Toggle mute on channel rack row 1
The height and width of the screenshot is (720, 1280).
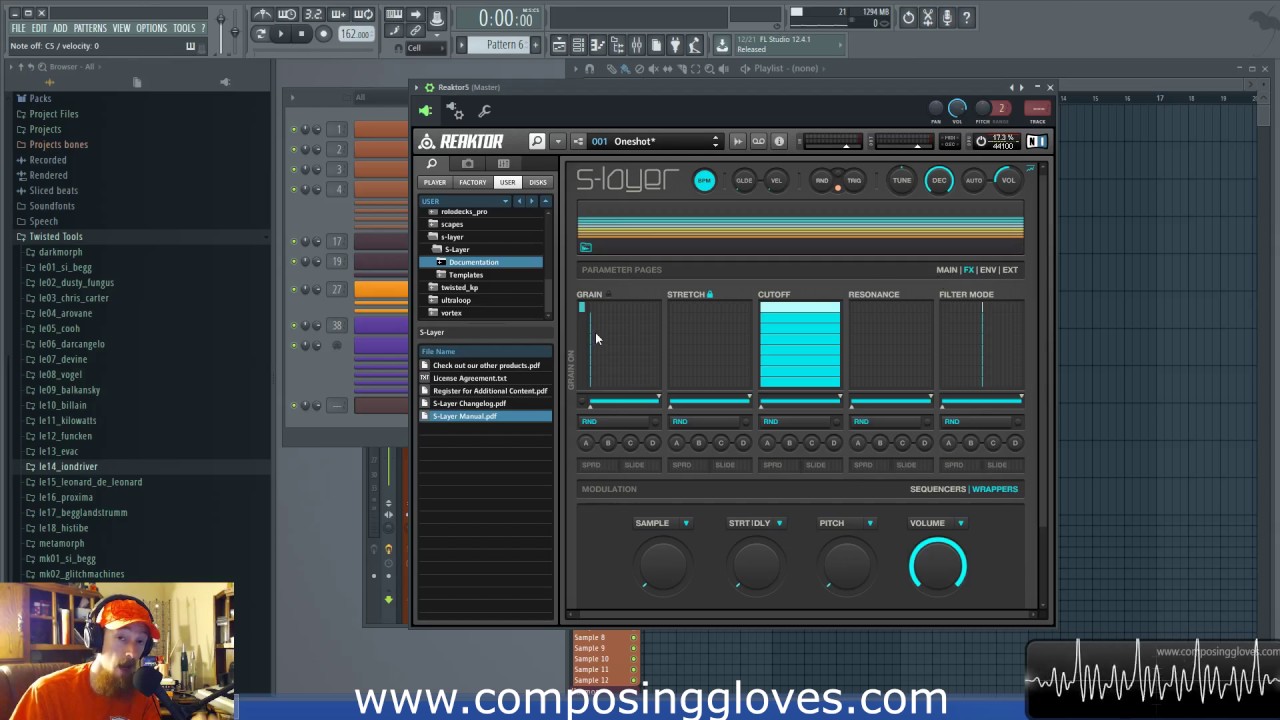point(294,129)
